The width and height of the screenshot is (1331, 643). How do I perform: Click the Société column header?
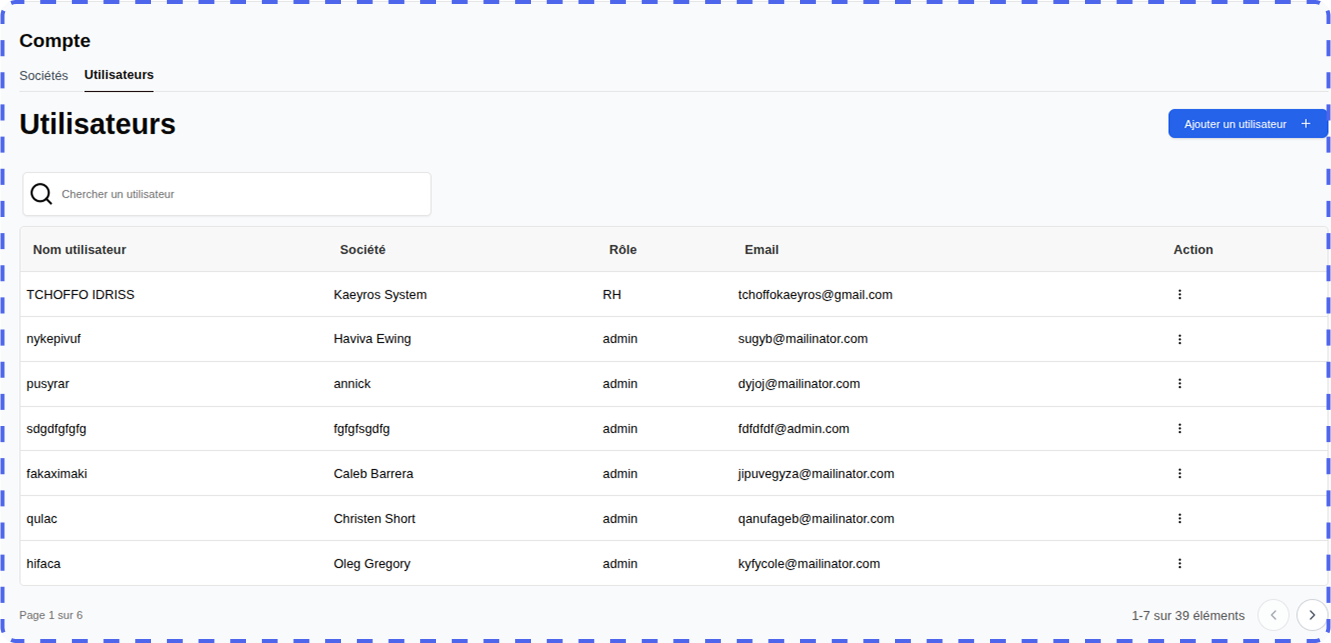[x=362, y=250]
